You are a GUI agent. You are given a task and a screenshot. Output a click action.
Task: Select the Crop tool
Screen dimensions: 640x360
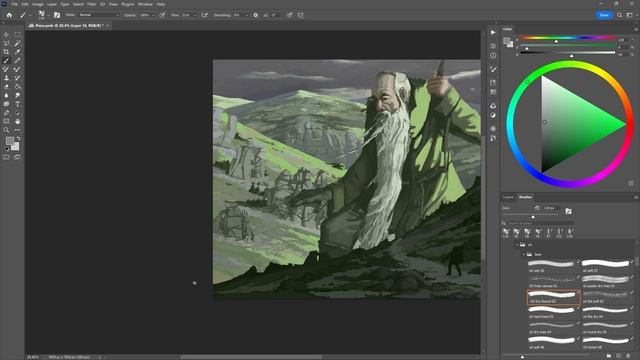pyautogui.click(x=6, y=52)
